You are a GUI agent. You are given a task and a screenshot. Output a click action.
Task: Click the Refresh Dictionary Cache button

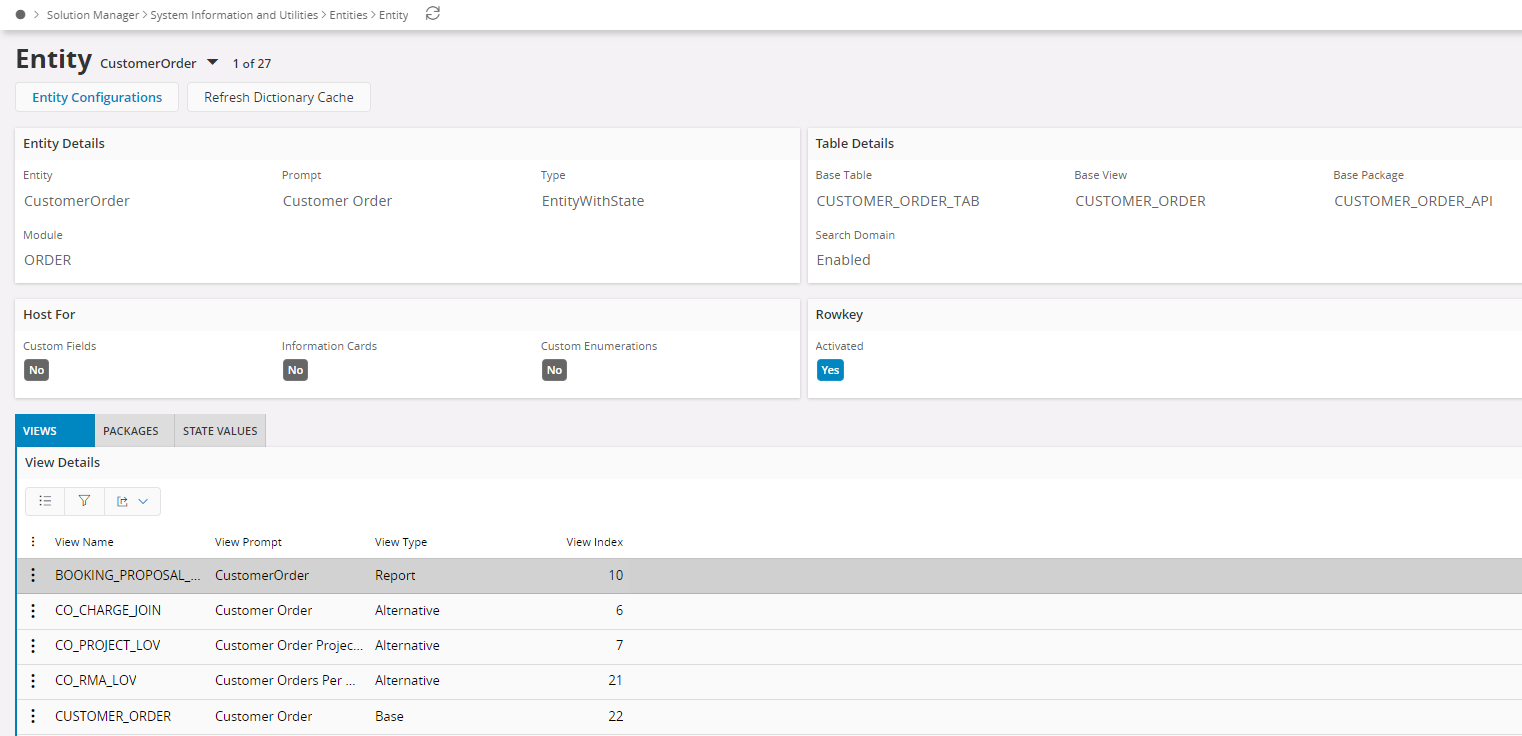[279, 97]
